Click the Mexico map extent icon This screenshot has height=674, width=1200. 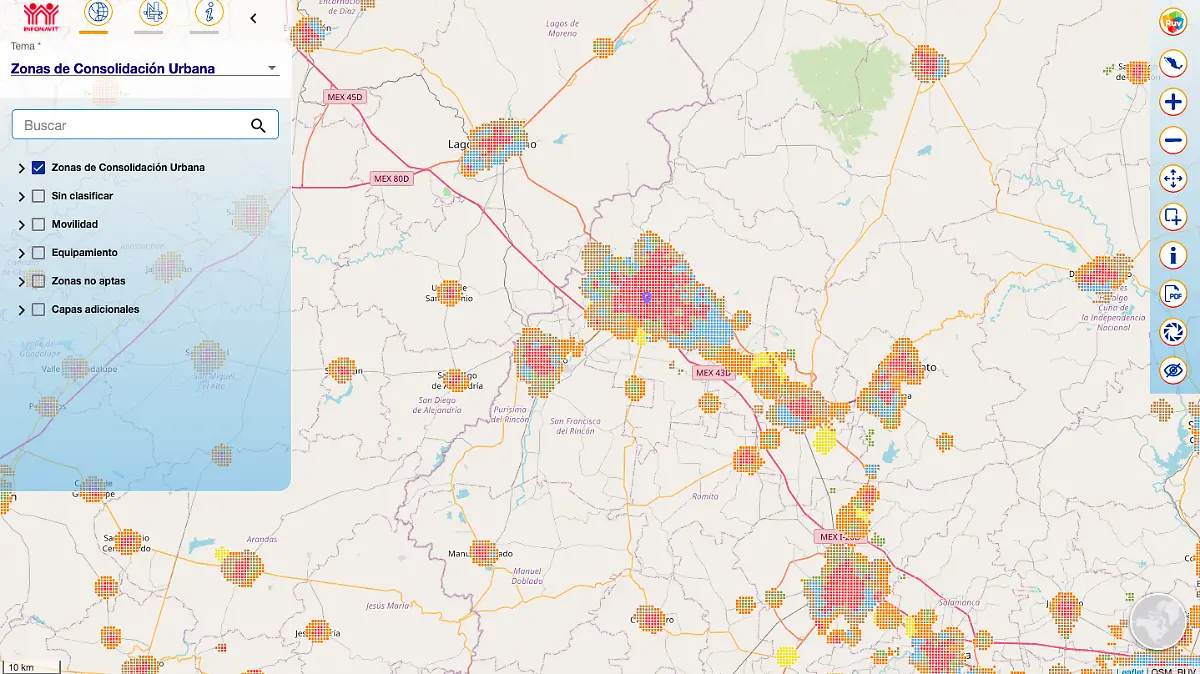coord(1173,64)
